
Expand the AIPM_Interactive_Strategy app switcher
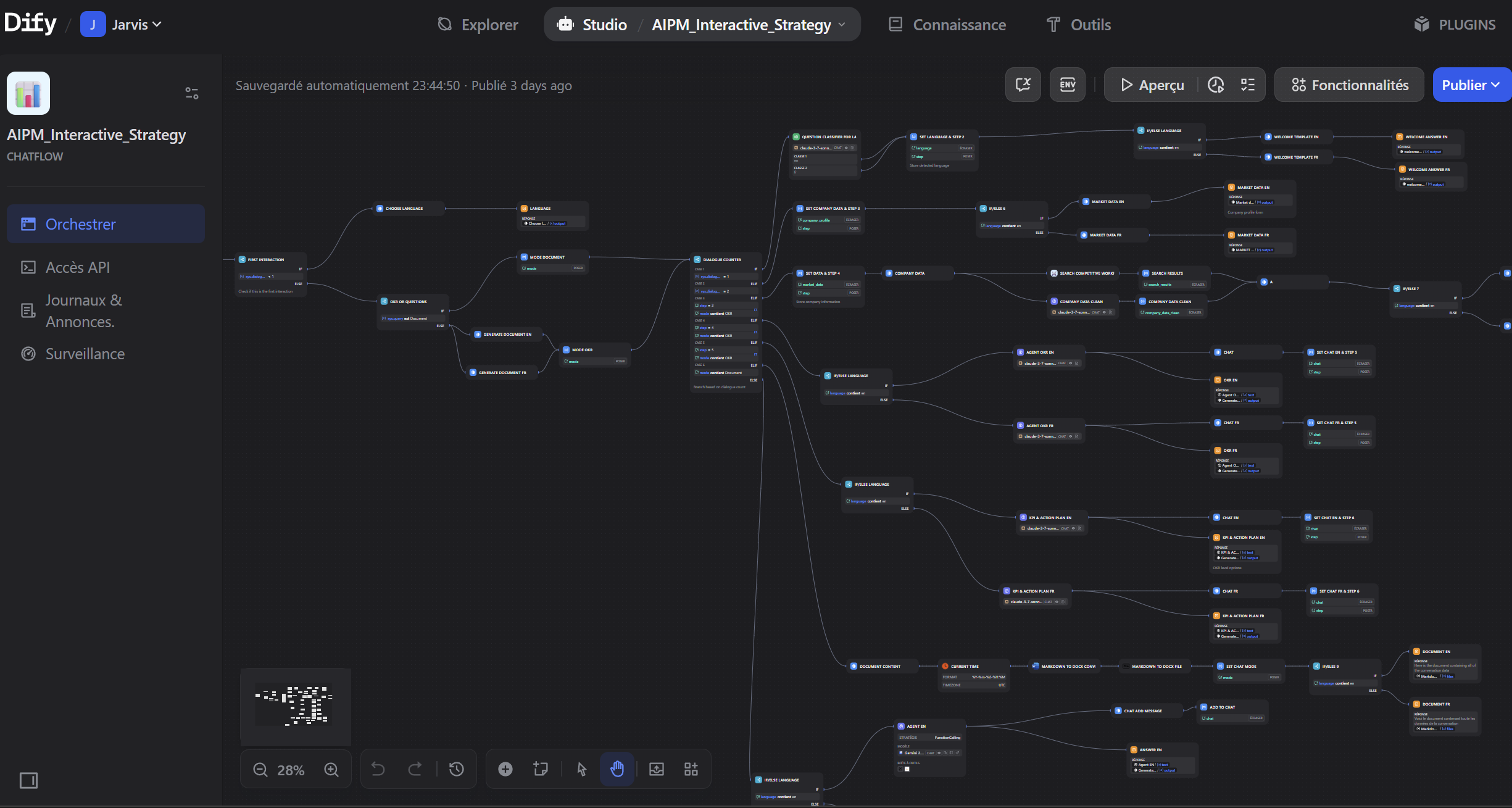pos(749,25)
